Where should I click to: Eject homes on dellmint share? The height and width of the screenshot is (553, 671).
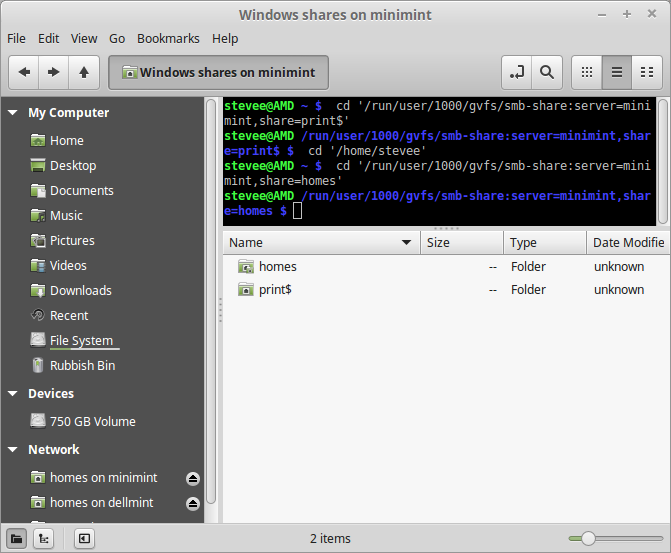[193, 503]
